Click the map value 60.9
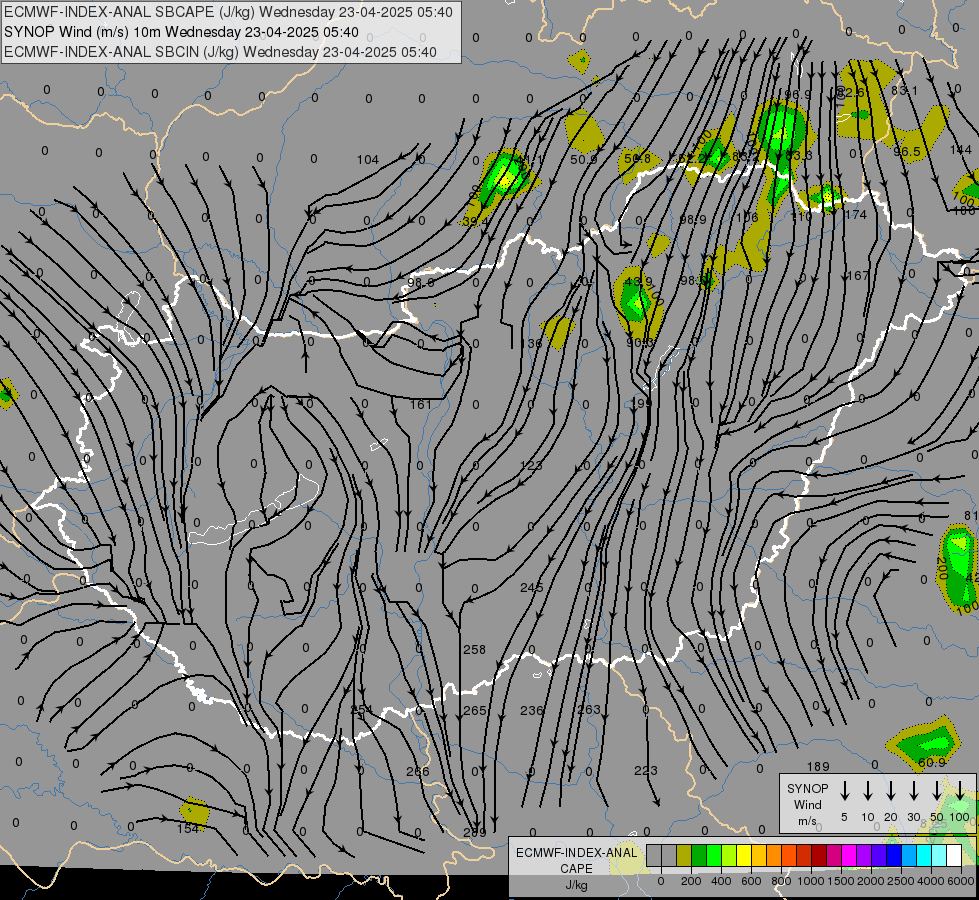This screenshot has width=979, height=900. [932, 763]
